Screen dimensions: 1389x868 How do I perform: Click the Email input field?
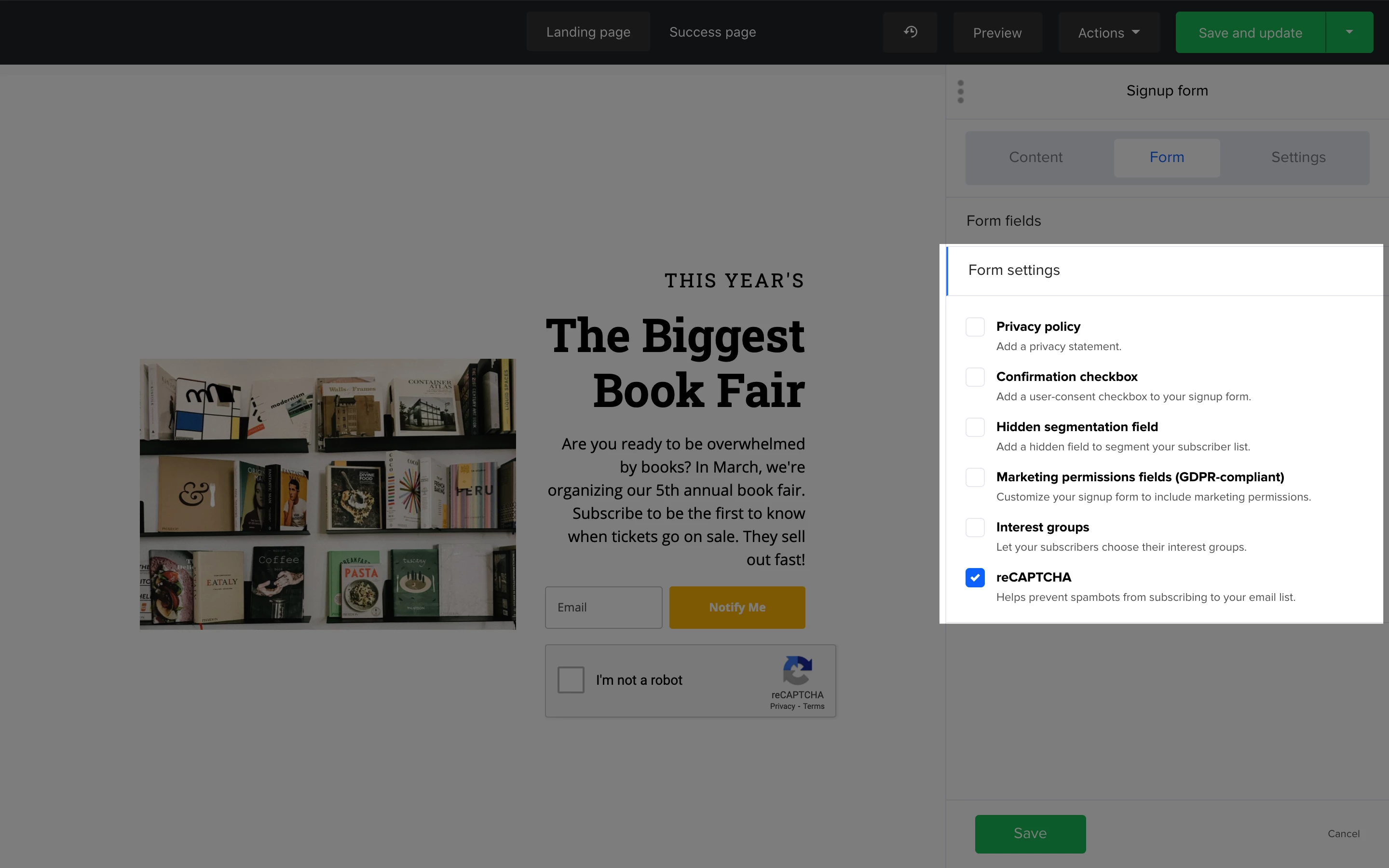[603, 608]
